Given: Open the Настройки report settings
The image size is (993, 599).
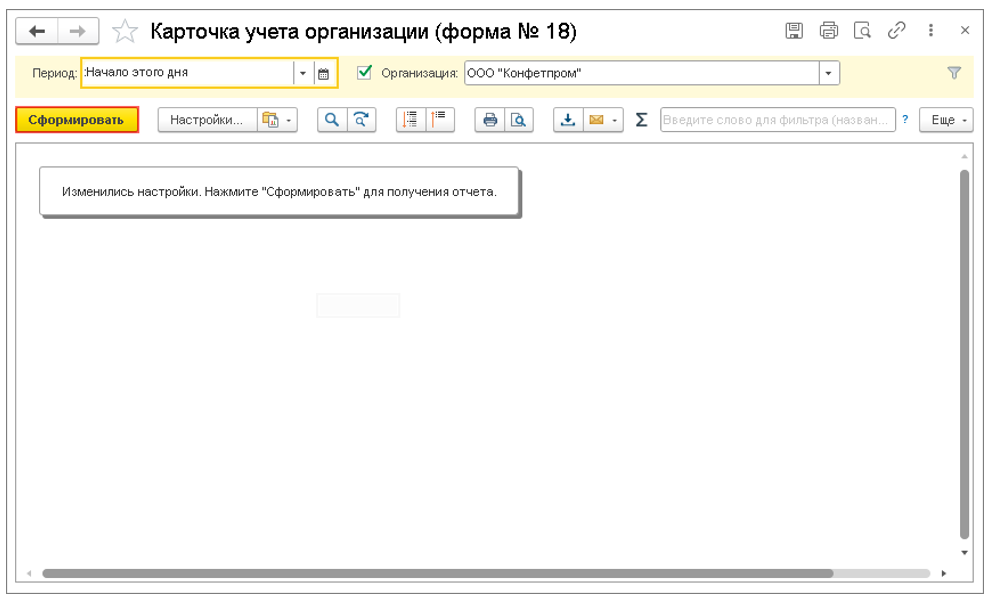Looking at the screenshot, I should tap(206, 120).
